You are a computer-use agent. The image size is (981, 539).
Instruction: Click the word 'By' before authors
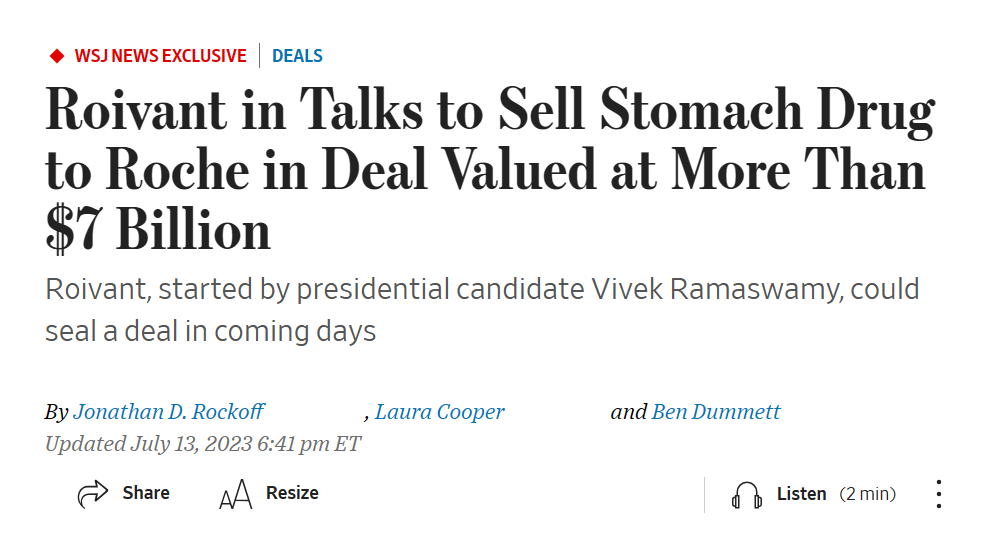56,412
